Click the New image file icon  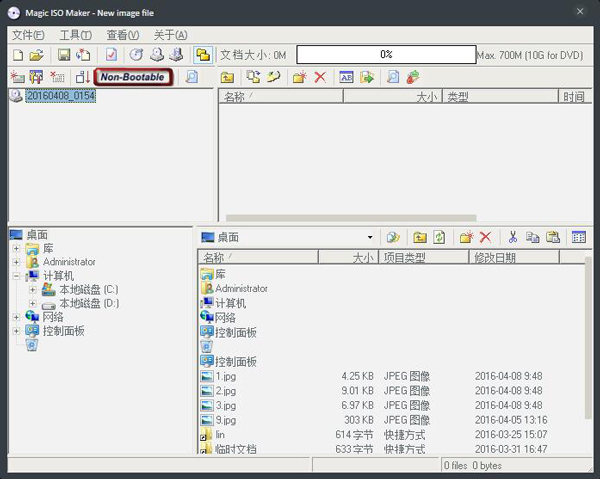(x=18, y=55)
